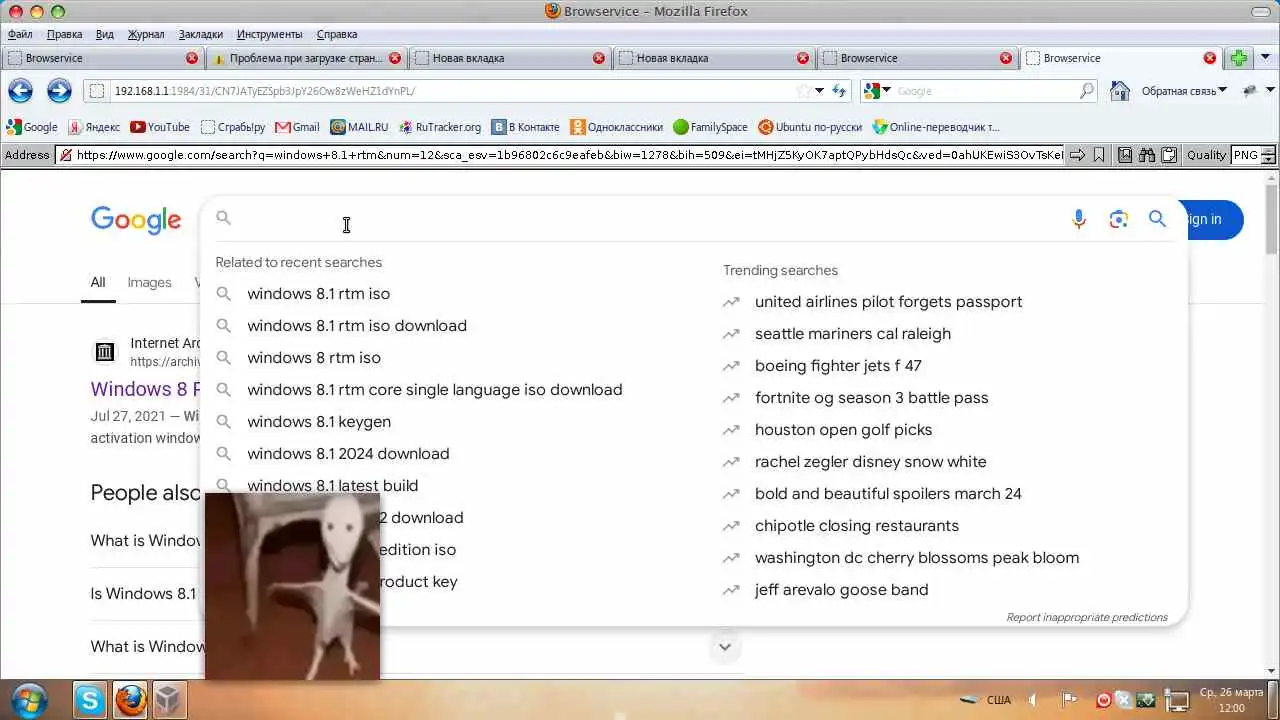This screenshot has width=1280, height=720.
Task: Open new tab with green plus
Action: point(1239,58)
